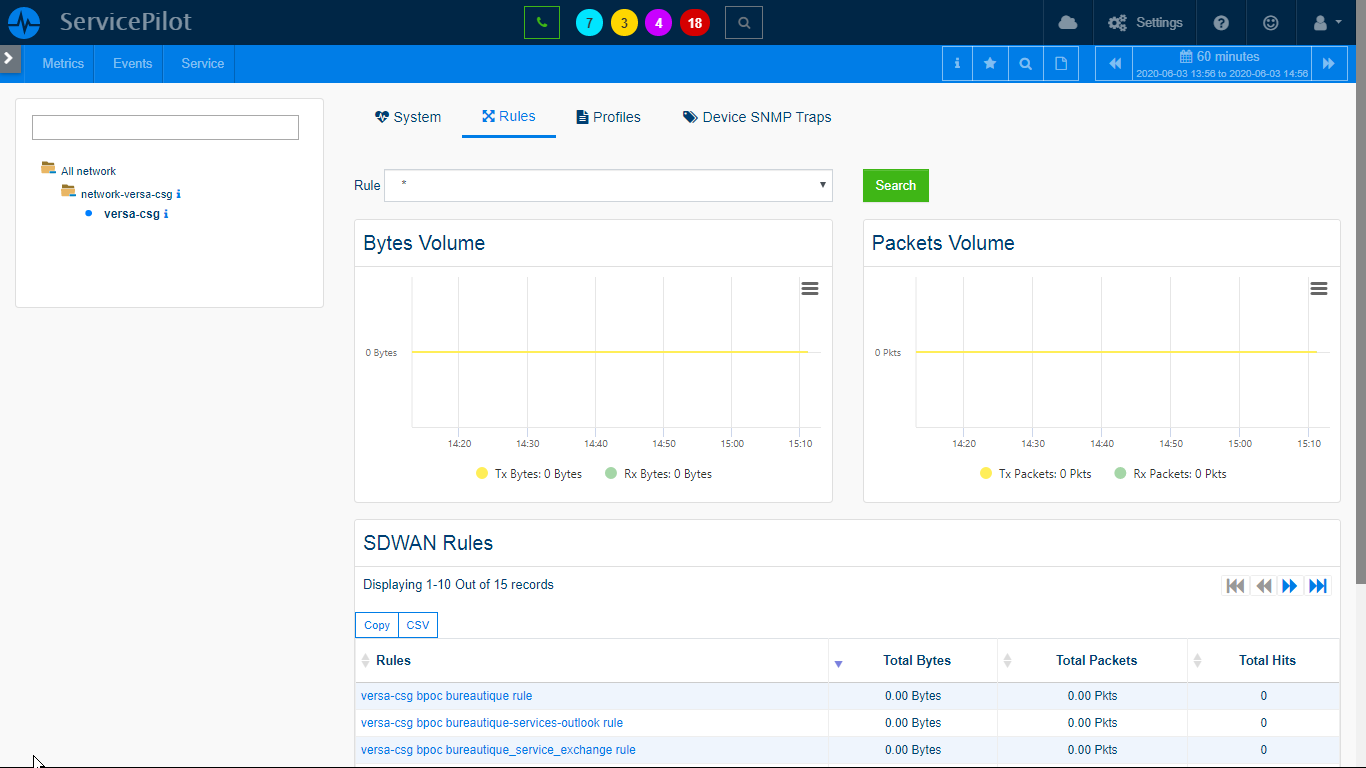Open the Rule dropdown selector
This screenshot has height=768, width=1366.
pyautogui.click(x=608, y=185)
